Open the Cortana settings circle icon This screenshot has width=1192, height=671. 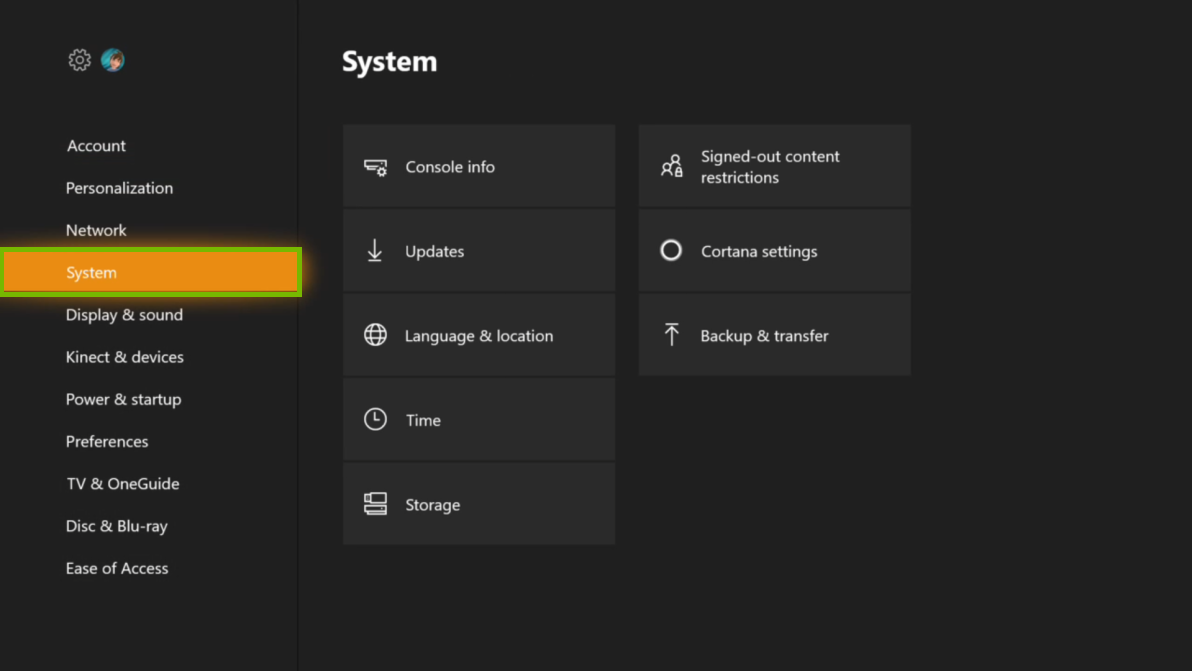(670, 251)
